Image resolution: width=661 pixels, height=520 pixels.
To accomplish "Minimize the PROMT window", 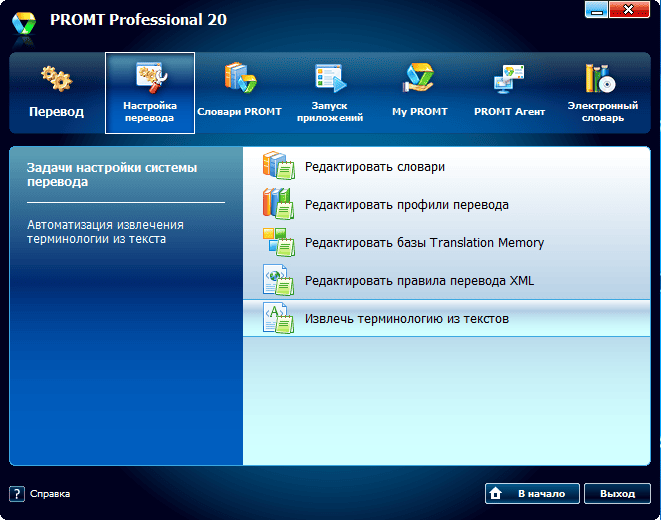I will point(596,10).
